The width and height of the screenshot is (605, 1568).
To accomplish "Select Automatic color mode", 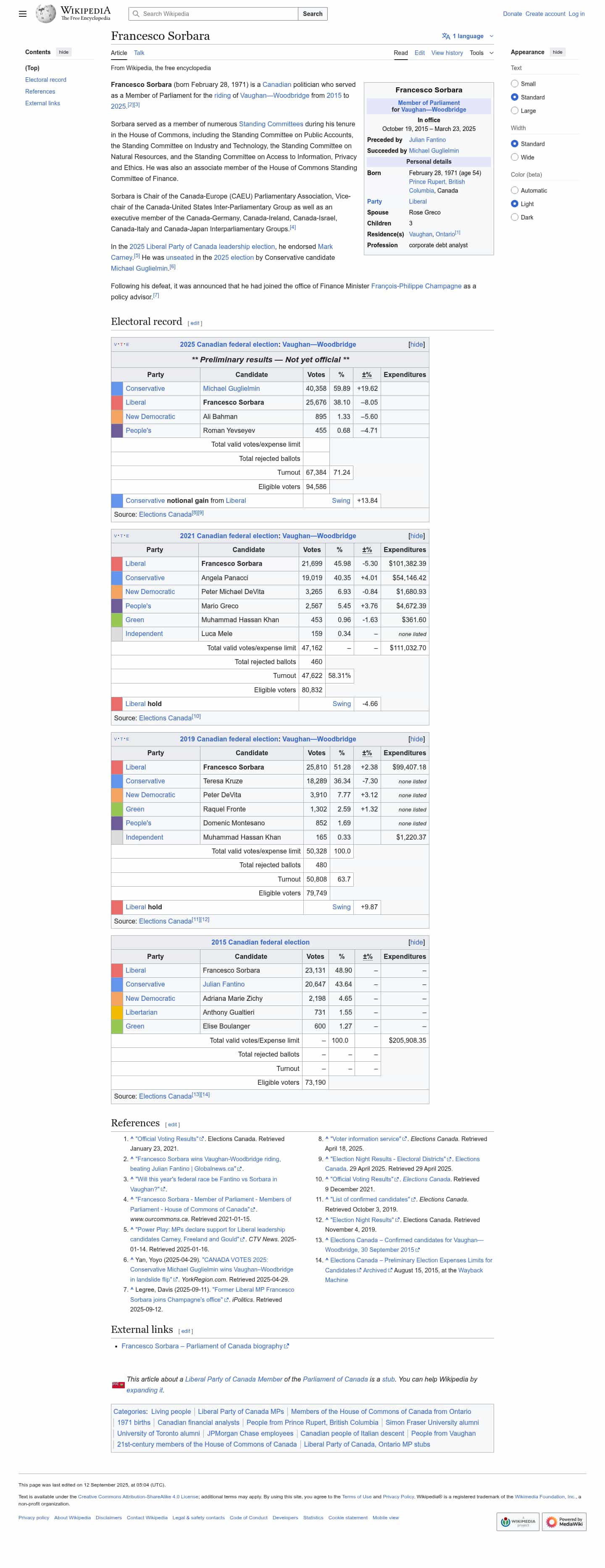I will 515,191.
